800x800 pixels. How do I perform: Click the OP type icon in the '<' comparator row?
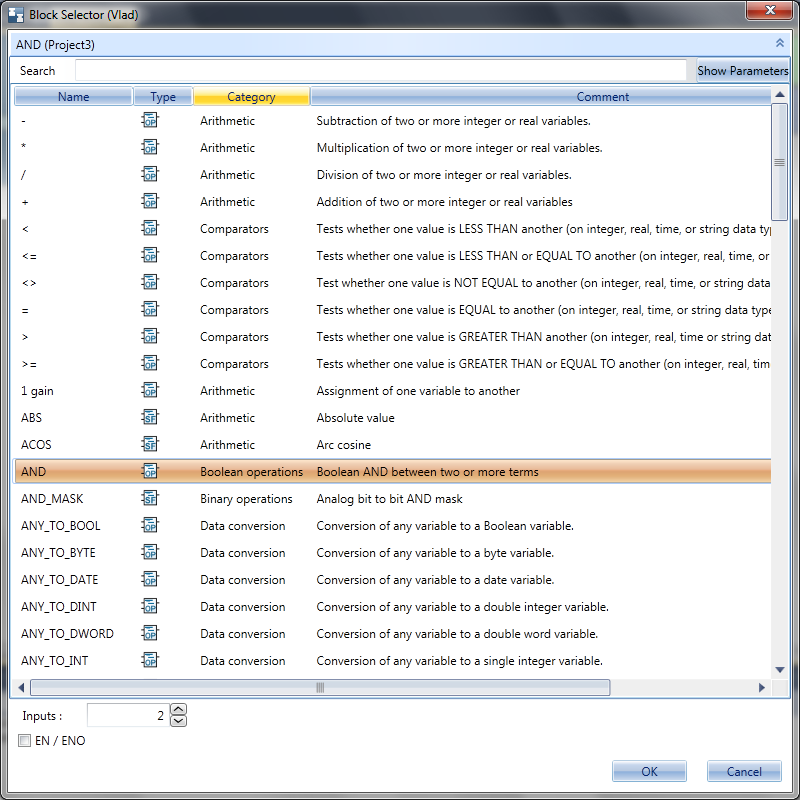pyautogui.click(x=150, y=229)
